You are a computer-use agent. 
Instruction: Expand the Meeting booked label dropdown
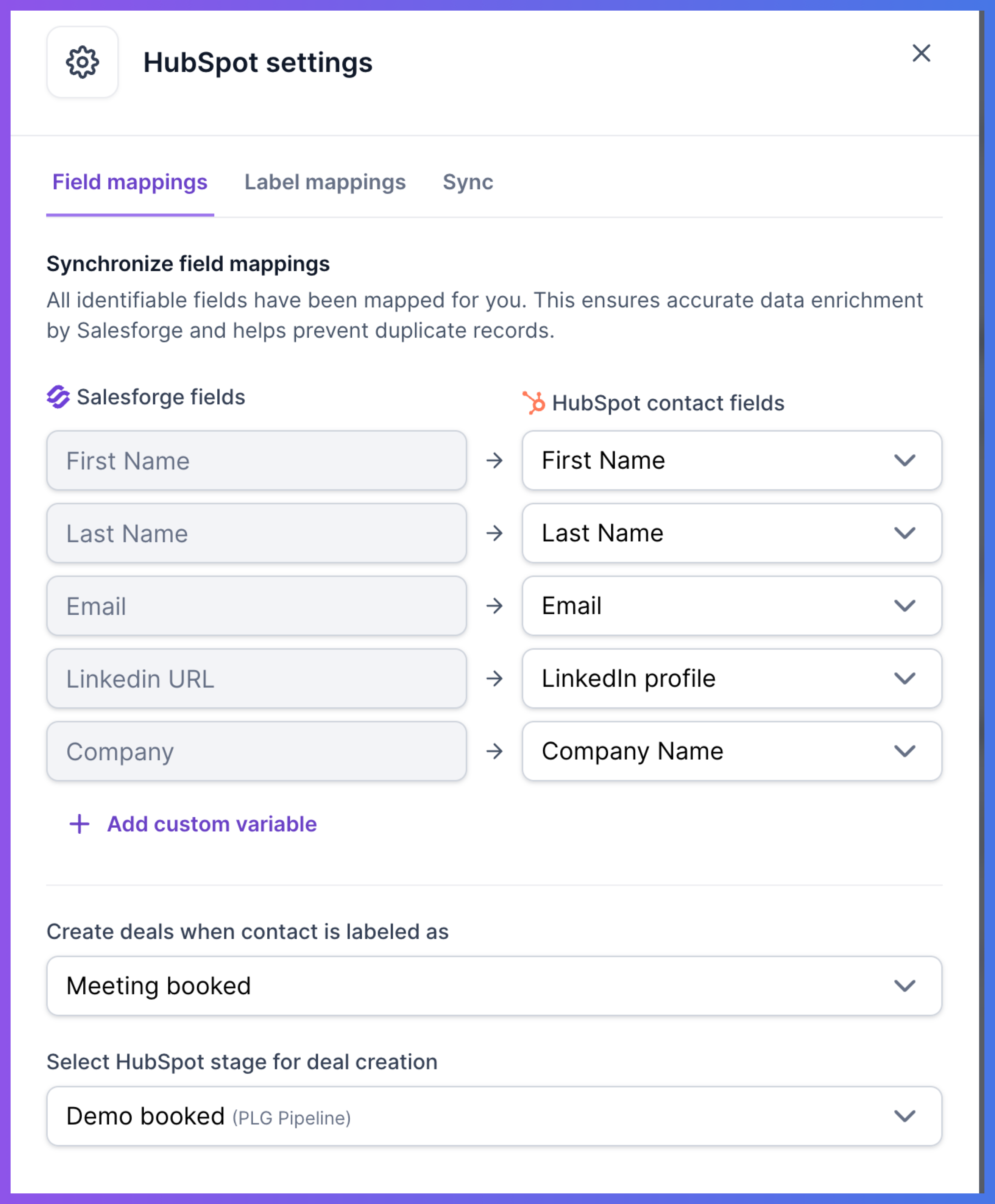[494, 986]
